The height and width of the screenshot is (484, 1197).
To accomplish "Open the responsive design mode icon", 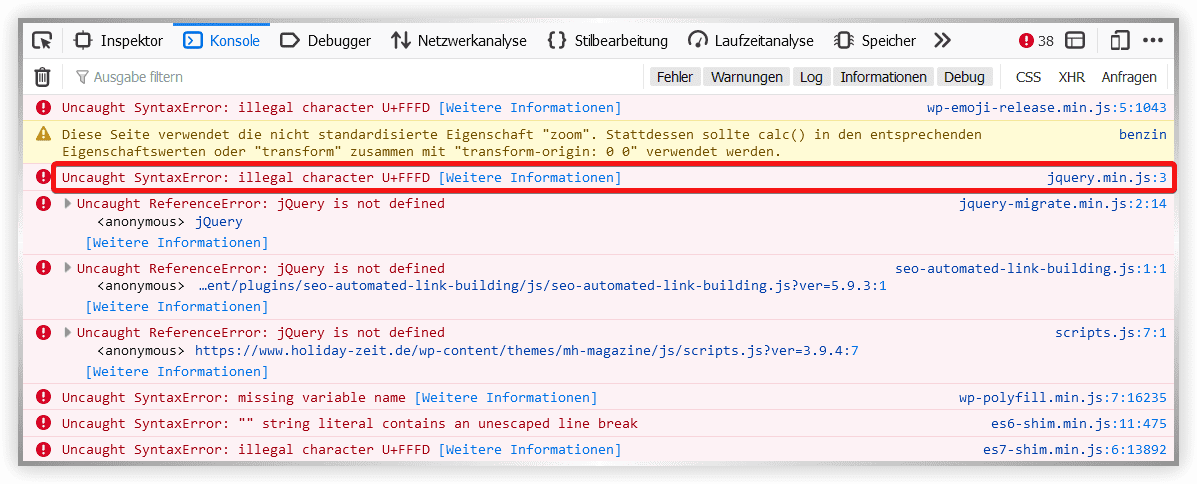I will (x=1119, y=41).
